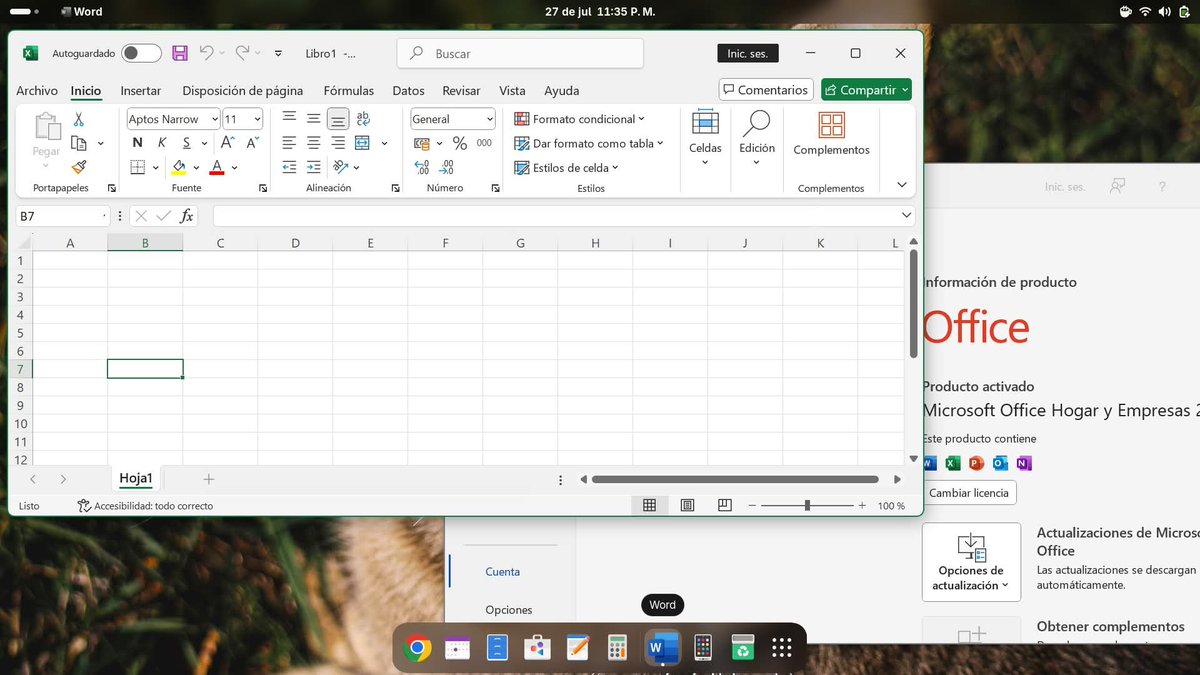Screen dimensions: 1200x675
Task: Open Opciones de actualización in Word window
Action: (971, 562)
